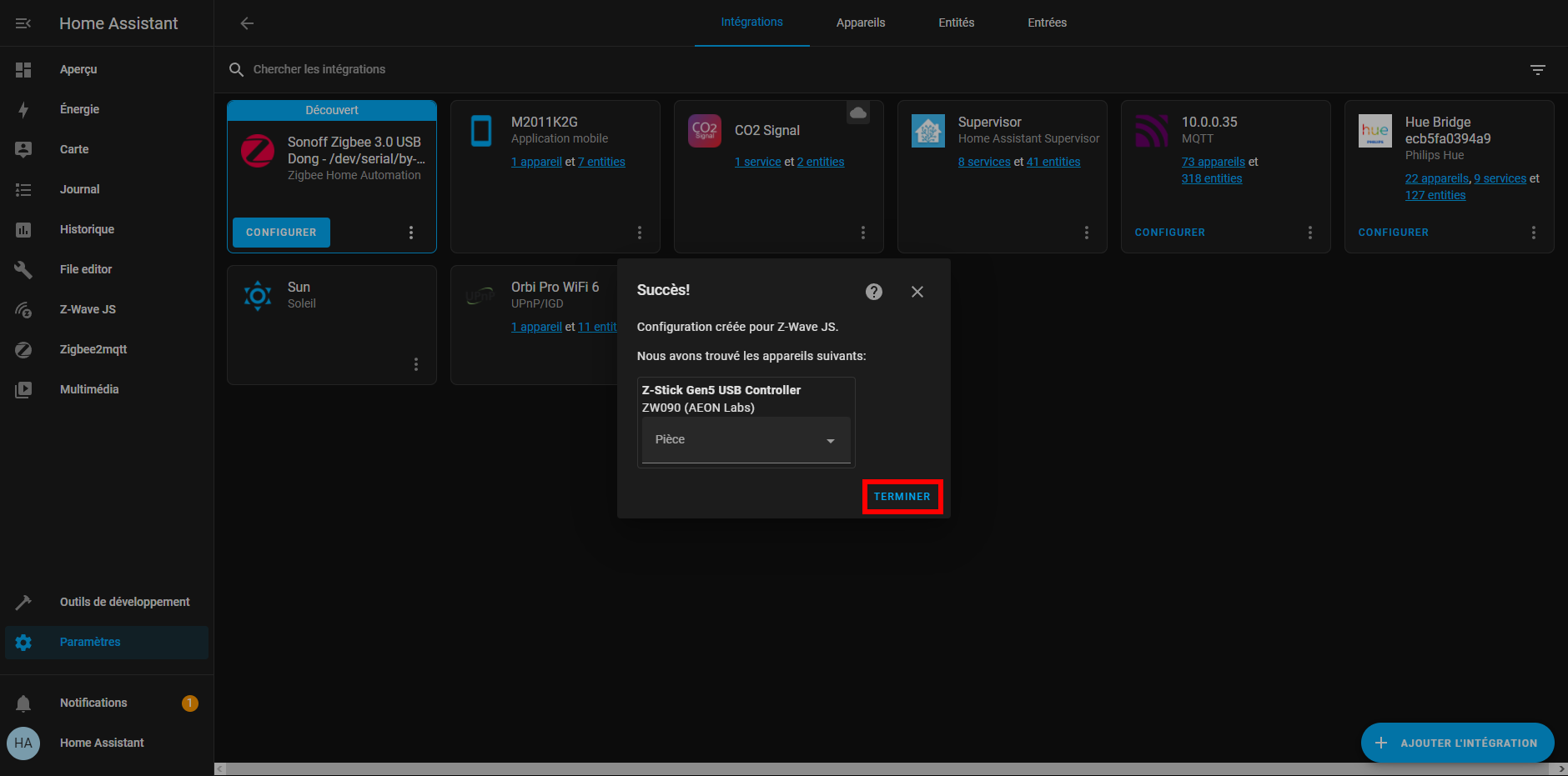Click the search magnifier icon
This screenshot has width=1568, height=776.
pyautogui.click(x=236, y=69)
